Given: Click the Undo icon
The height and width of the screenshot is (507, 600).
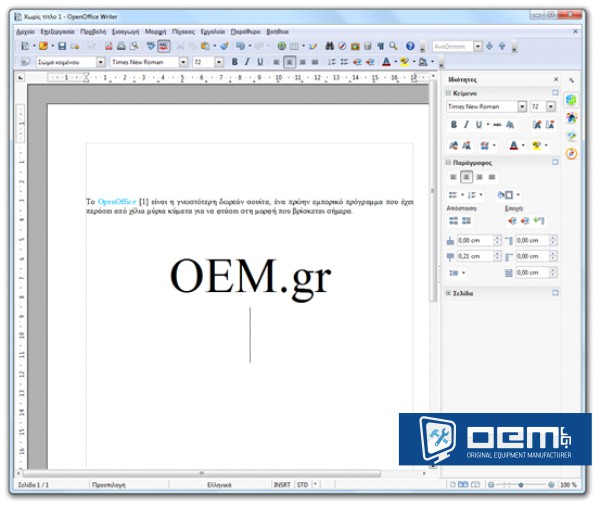Looking at the screenshot, I should (240, 46).
